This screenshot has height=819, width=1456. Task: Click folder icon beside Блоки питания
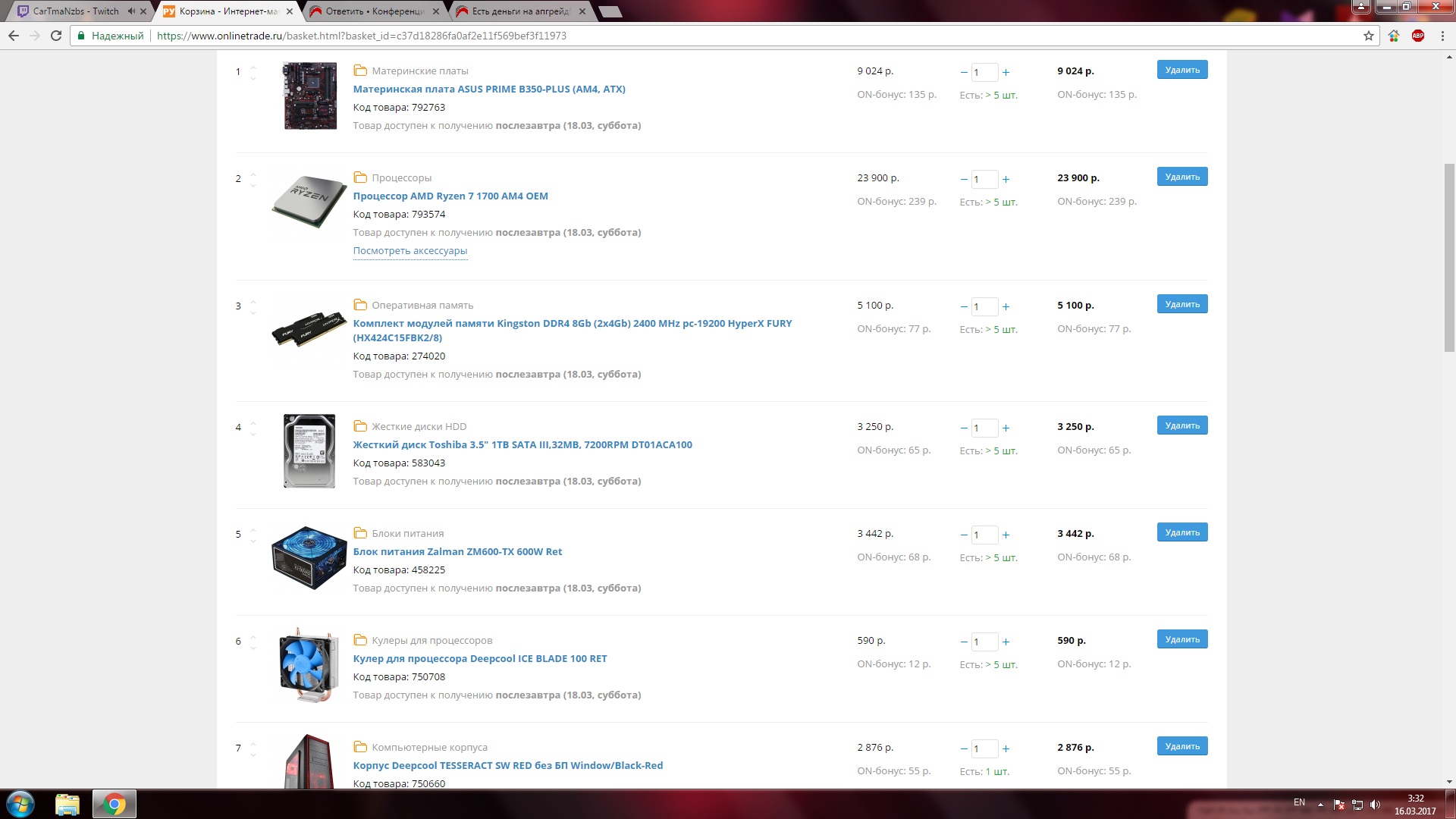(x=360, y=533)
